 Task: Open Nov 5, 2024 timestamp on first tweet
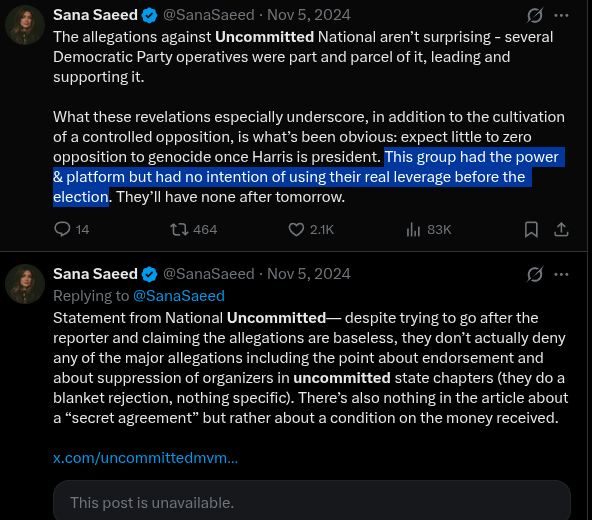309,15
